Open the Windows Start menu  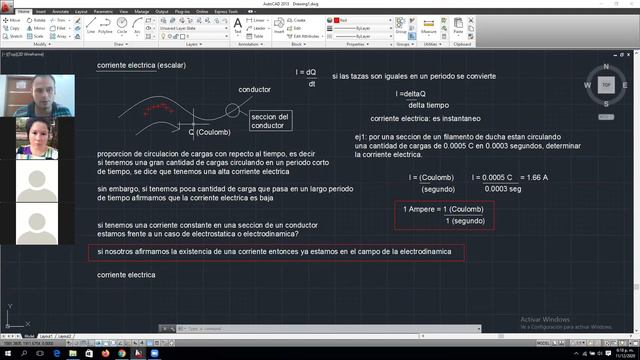[x=7, y=353]
